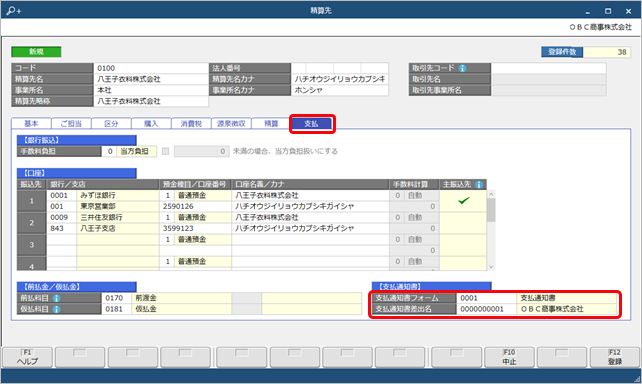Click 事業所名 field showing 本社
Viewport: 642px width, 384px height.
click(151, 90)
